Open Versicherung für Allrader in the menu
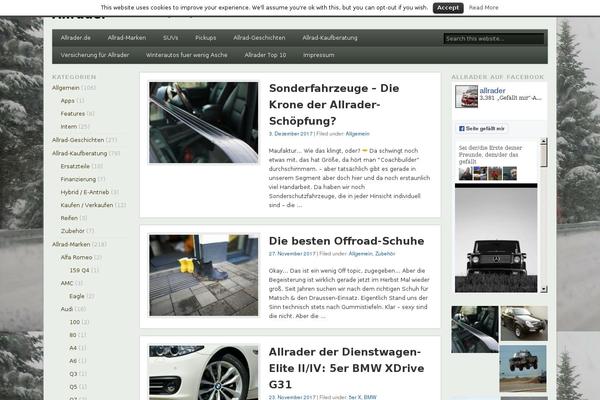600x400 pixels. click(x=95, y=55)
